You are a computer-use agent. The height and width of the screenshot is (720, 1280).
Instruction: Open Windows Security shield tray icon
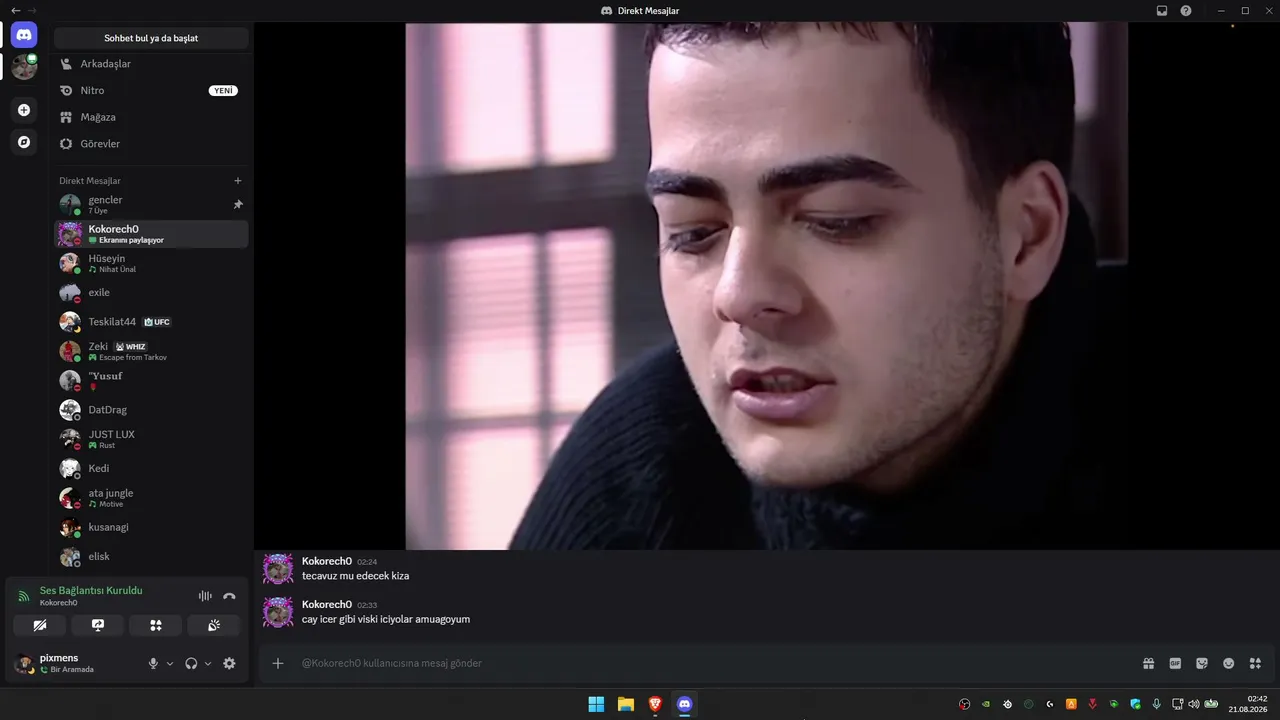tap(1135, 704)
